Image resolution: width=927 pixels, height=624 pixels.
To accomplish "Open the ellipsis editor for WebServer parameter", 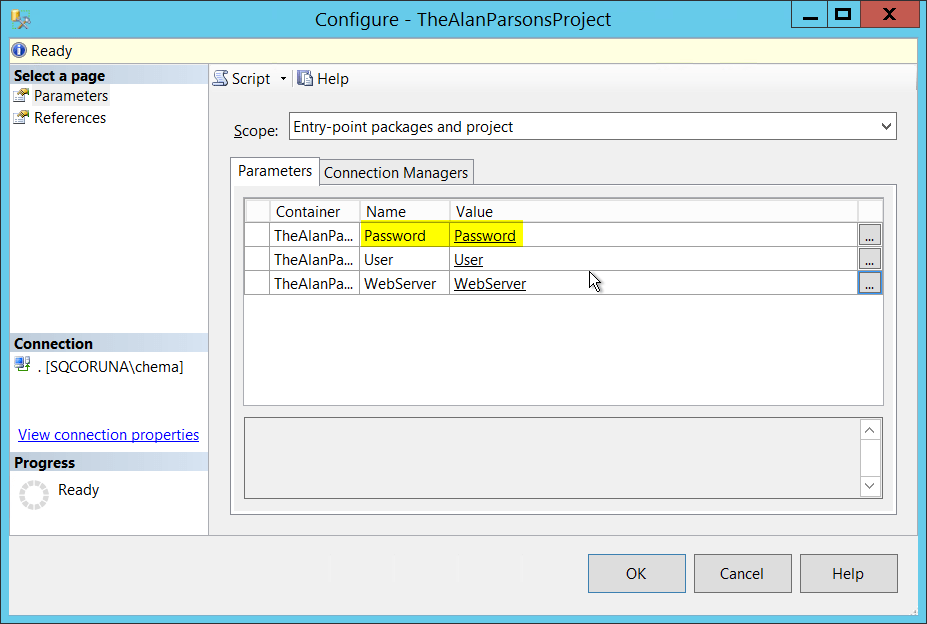I will [869, 283].
